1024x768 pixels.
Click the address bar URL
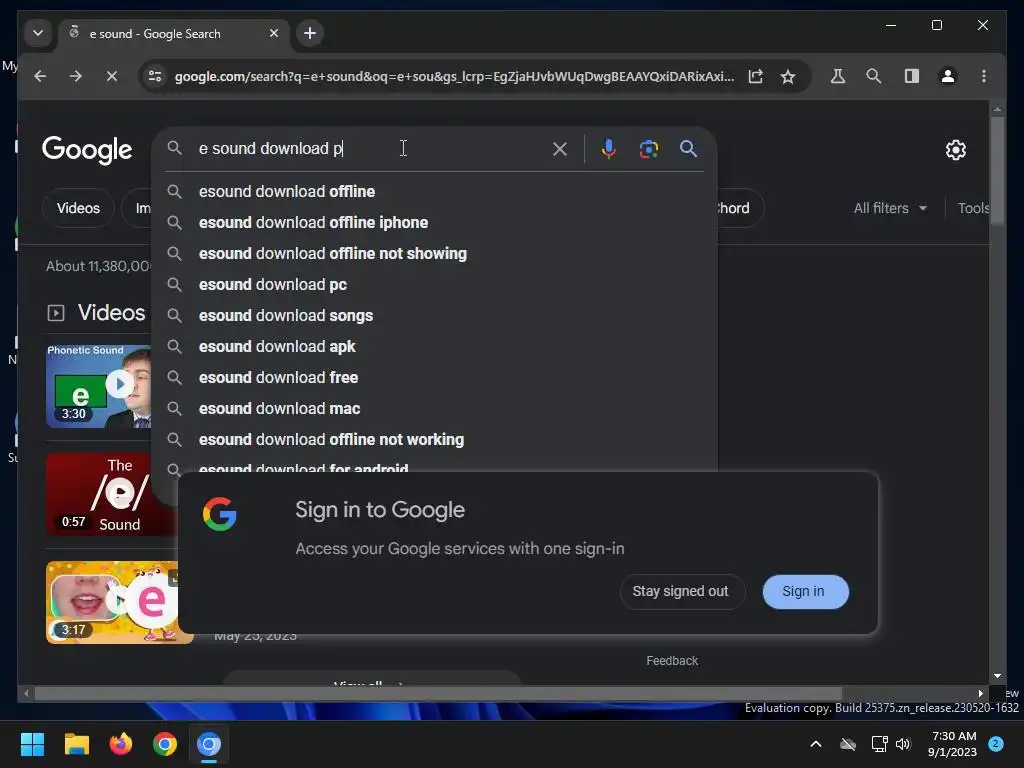tap(454, 76)
